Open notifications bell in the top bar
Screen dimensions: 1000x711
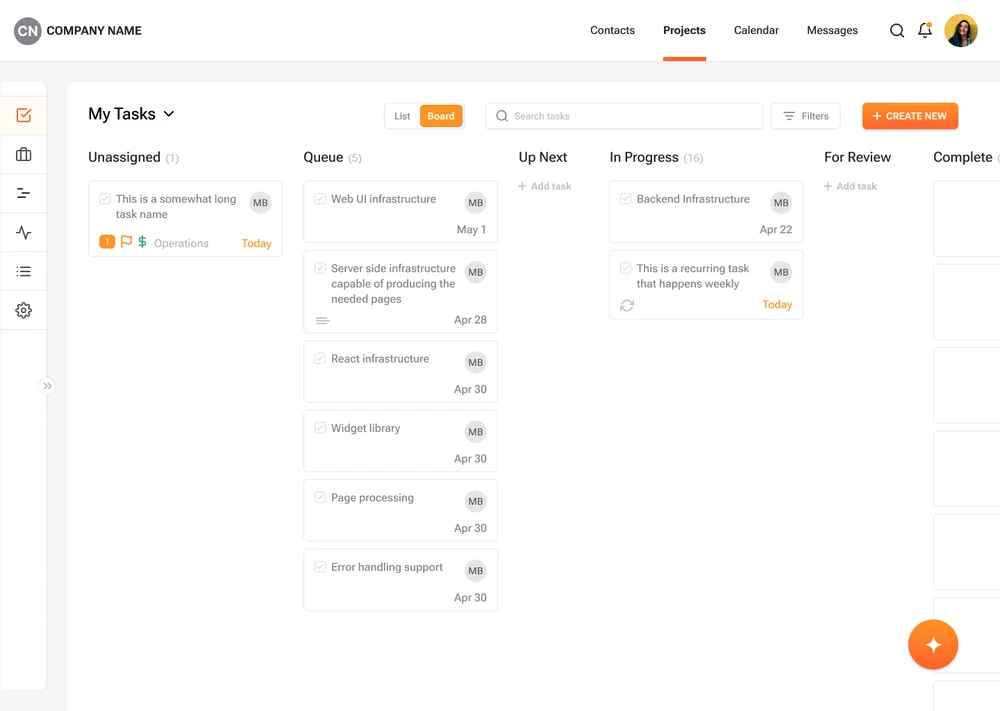tap(925, 30)
